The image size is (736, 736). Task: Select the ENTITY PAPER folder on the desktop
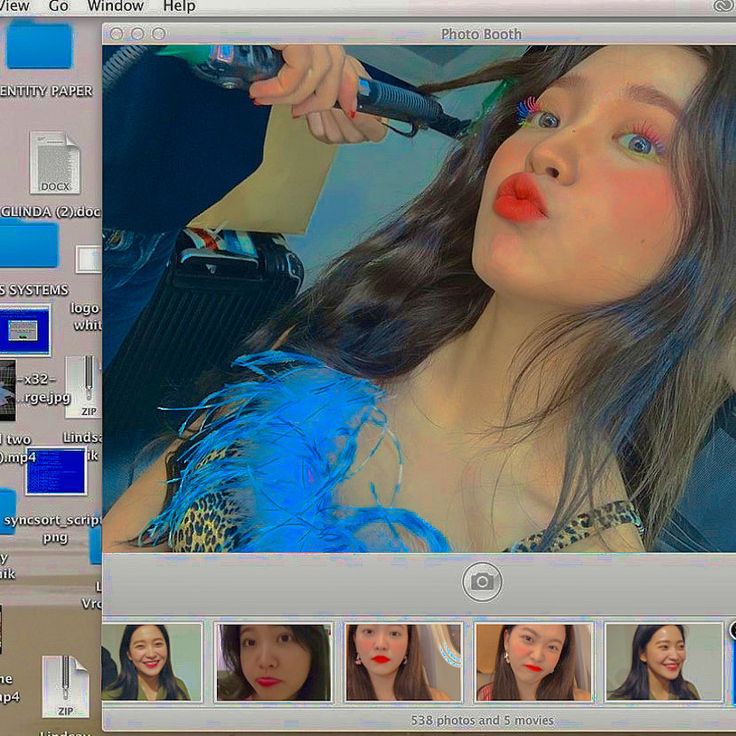point(38,45)
